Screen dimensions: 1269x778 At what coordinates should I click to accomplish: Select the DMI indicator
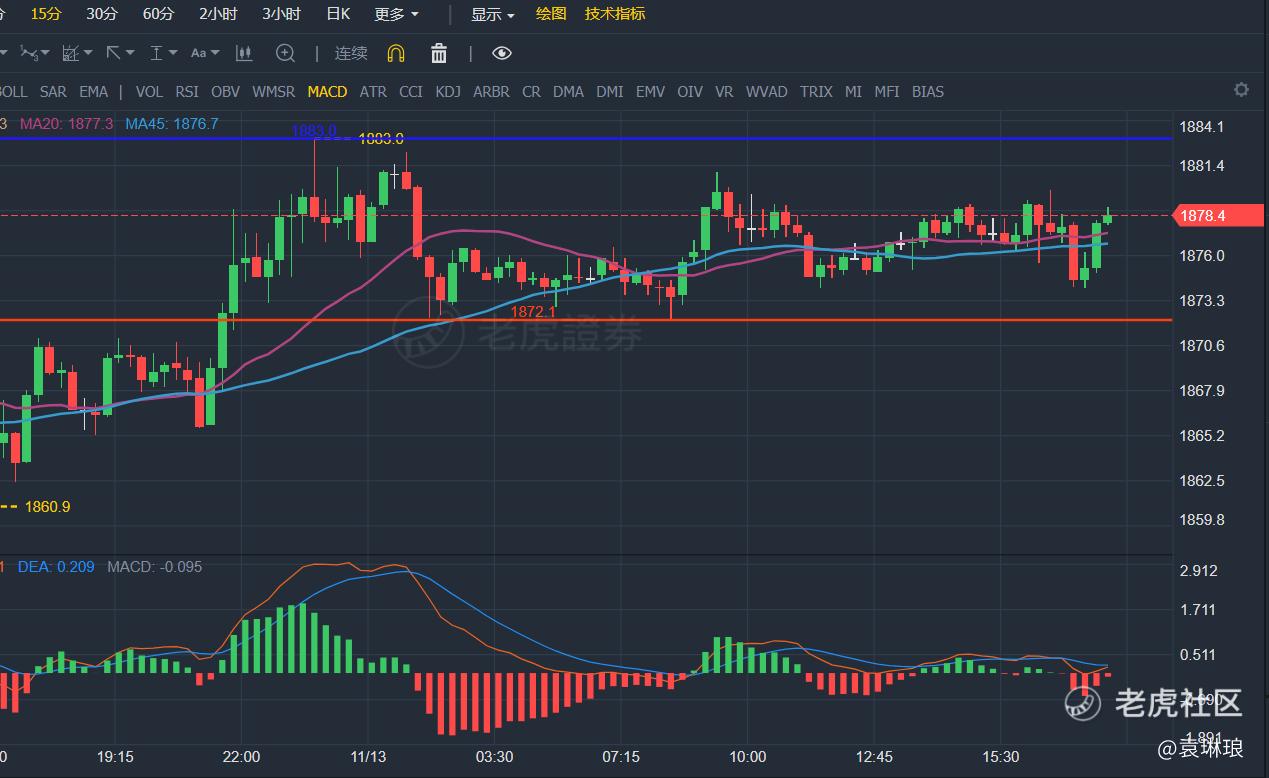point(610,91)
